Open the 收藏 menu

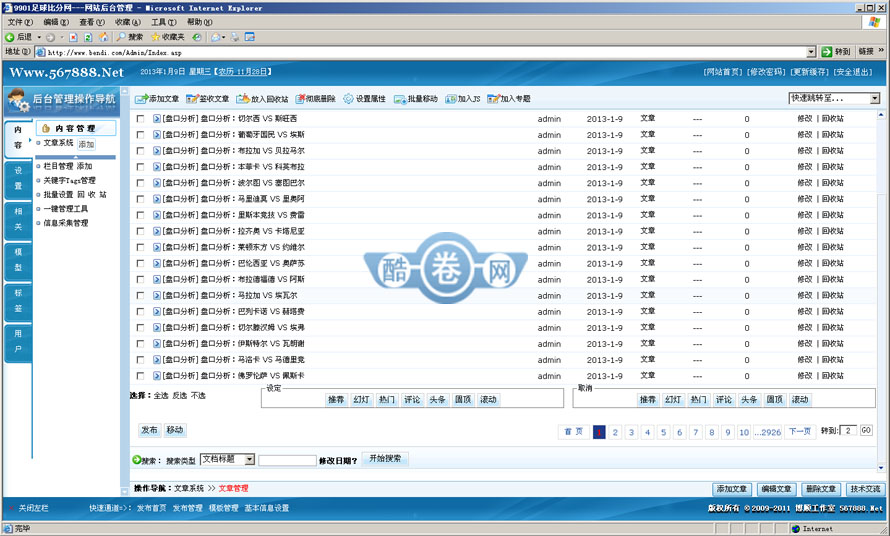[128, 22]
